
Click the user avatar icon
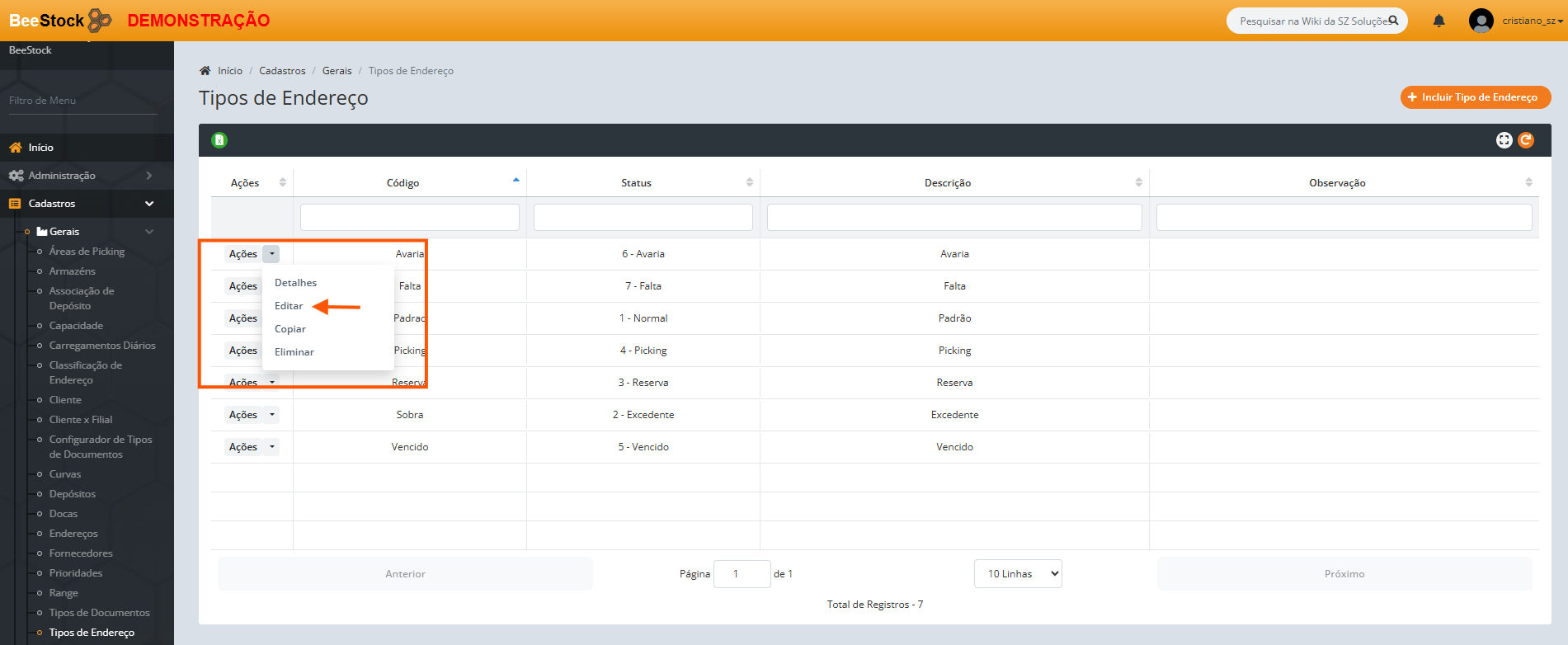click(1481, 21)
